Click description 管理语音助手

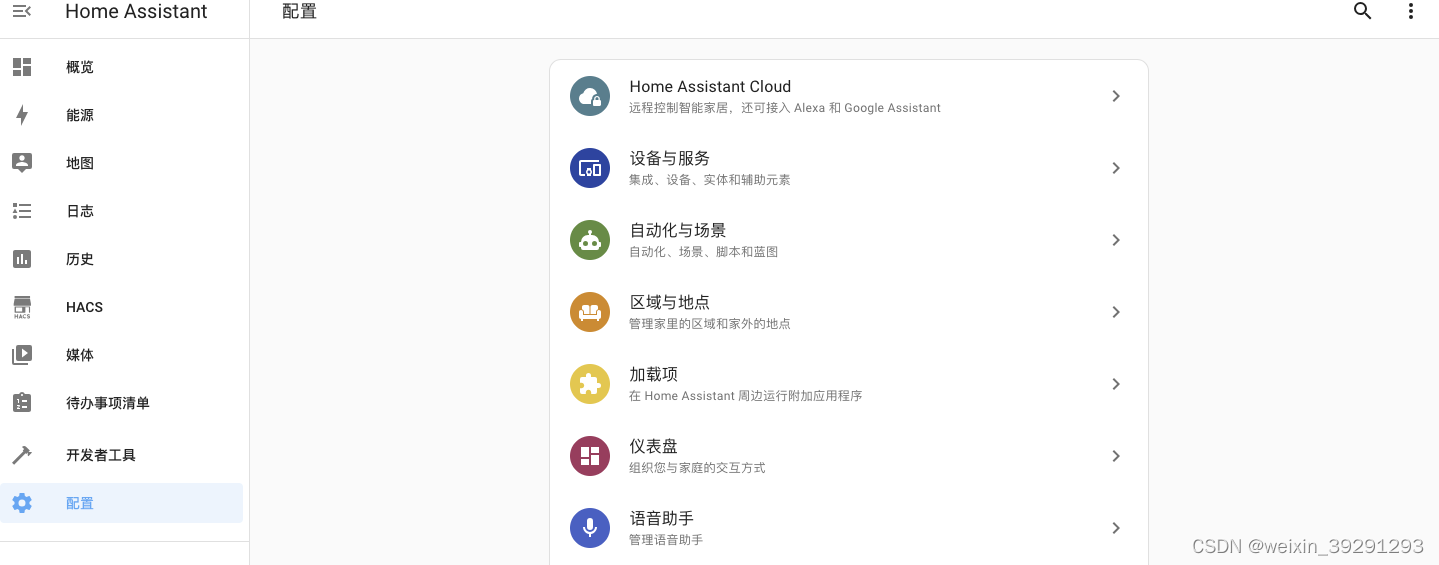coord(666,540)
